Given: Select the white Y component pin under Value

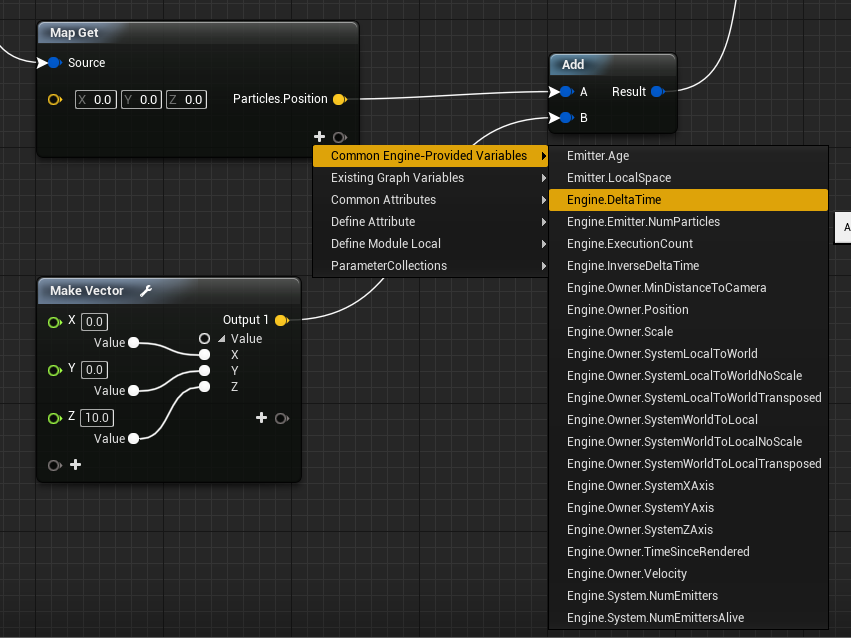Looking at the screenshot, I should click(x=204, y=371).
